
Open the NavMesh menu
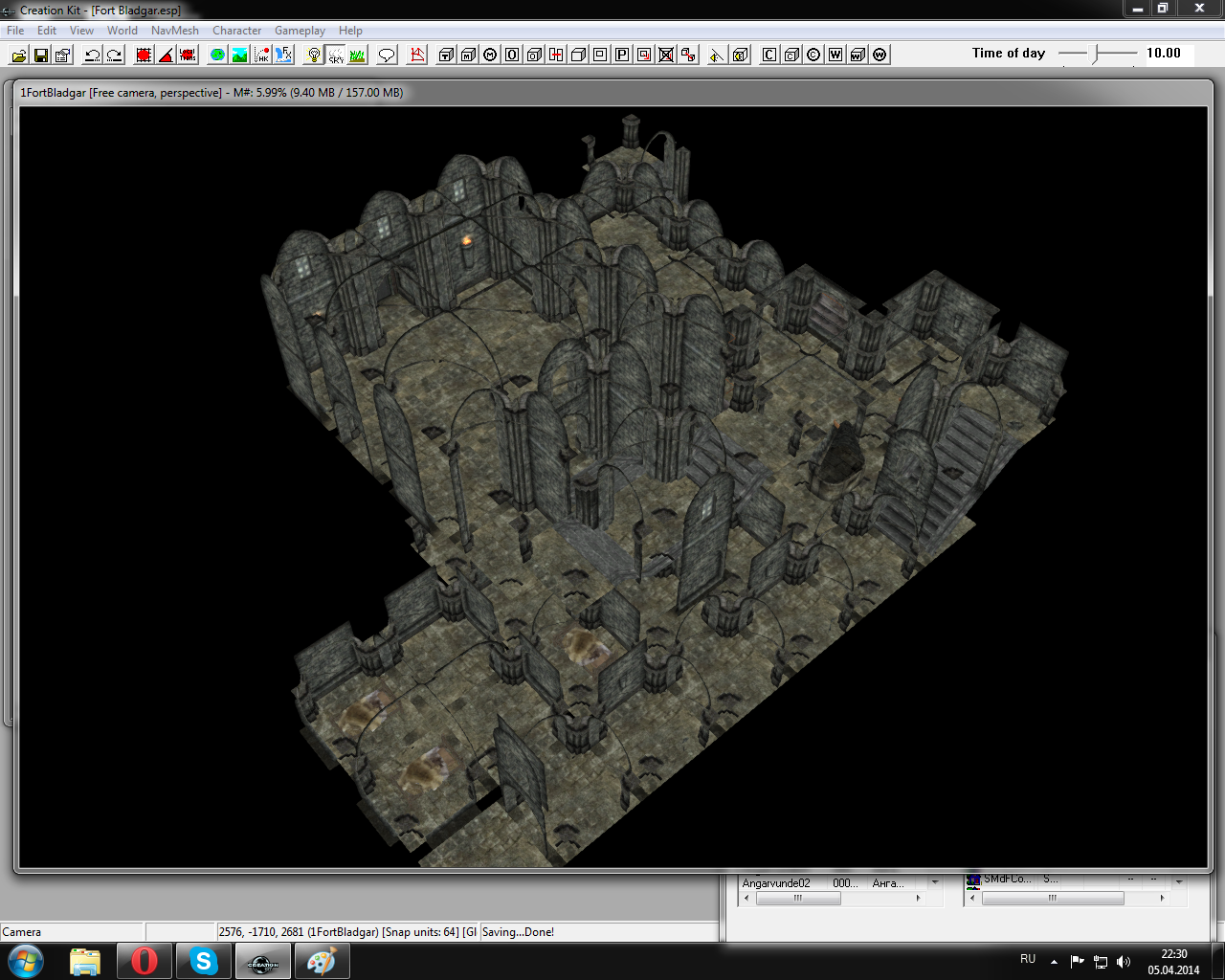point(175,31)
